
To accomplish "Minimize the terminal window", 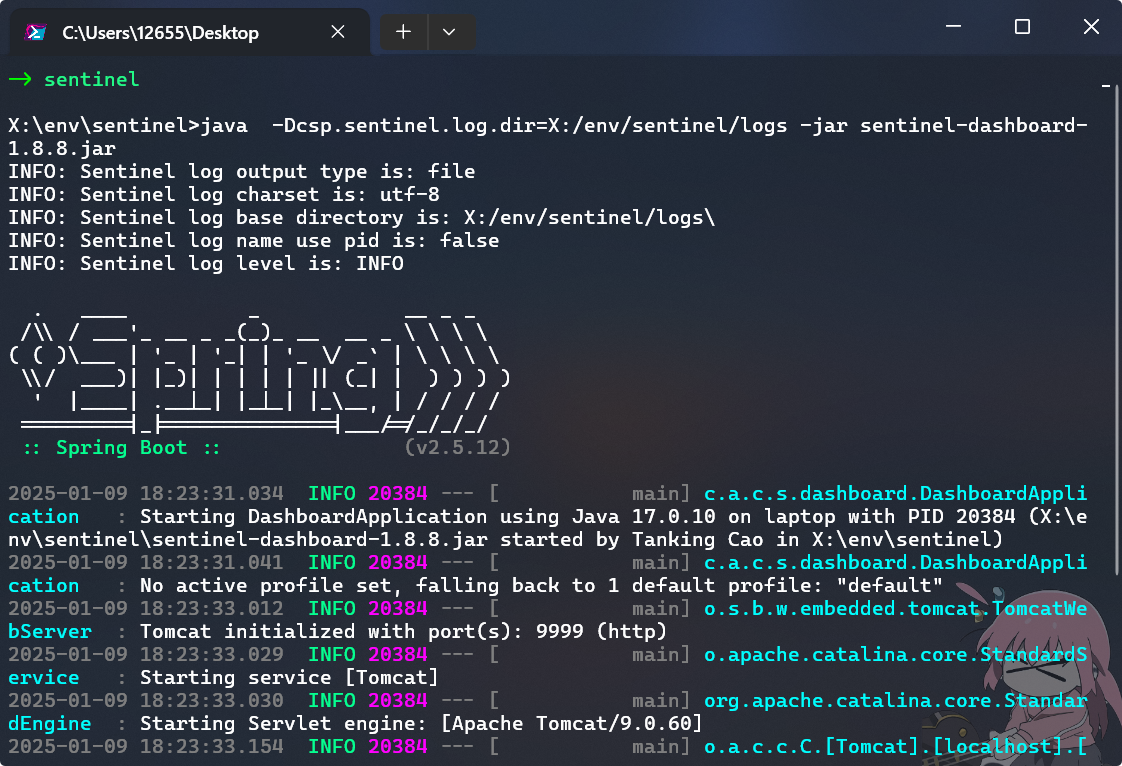I will (953, 26).
